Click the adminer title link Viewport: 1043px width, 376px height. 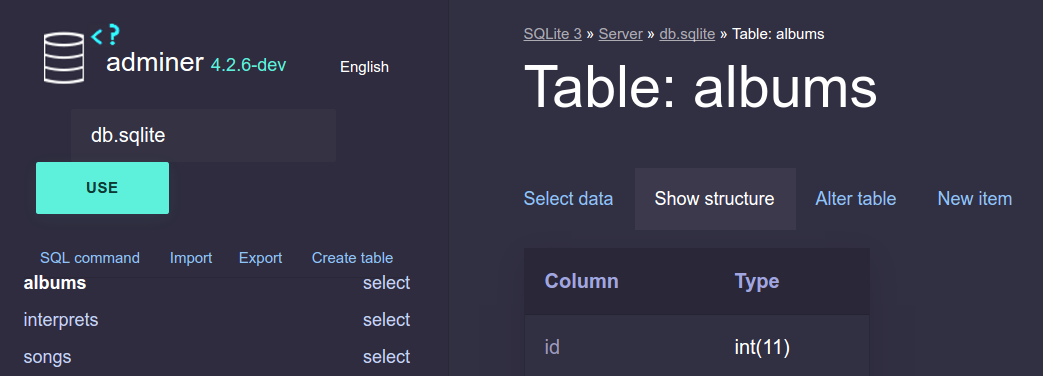pos(154,62)
